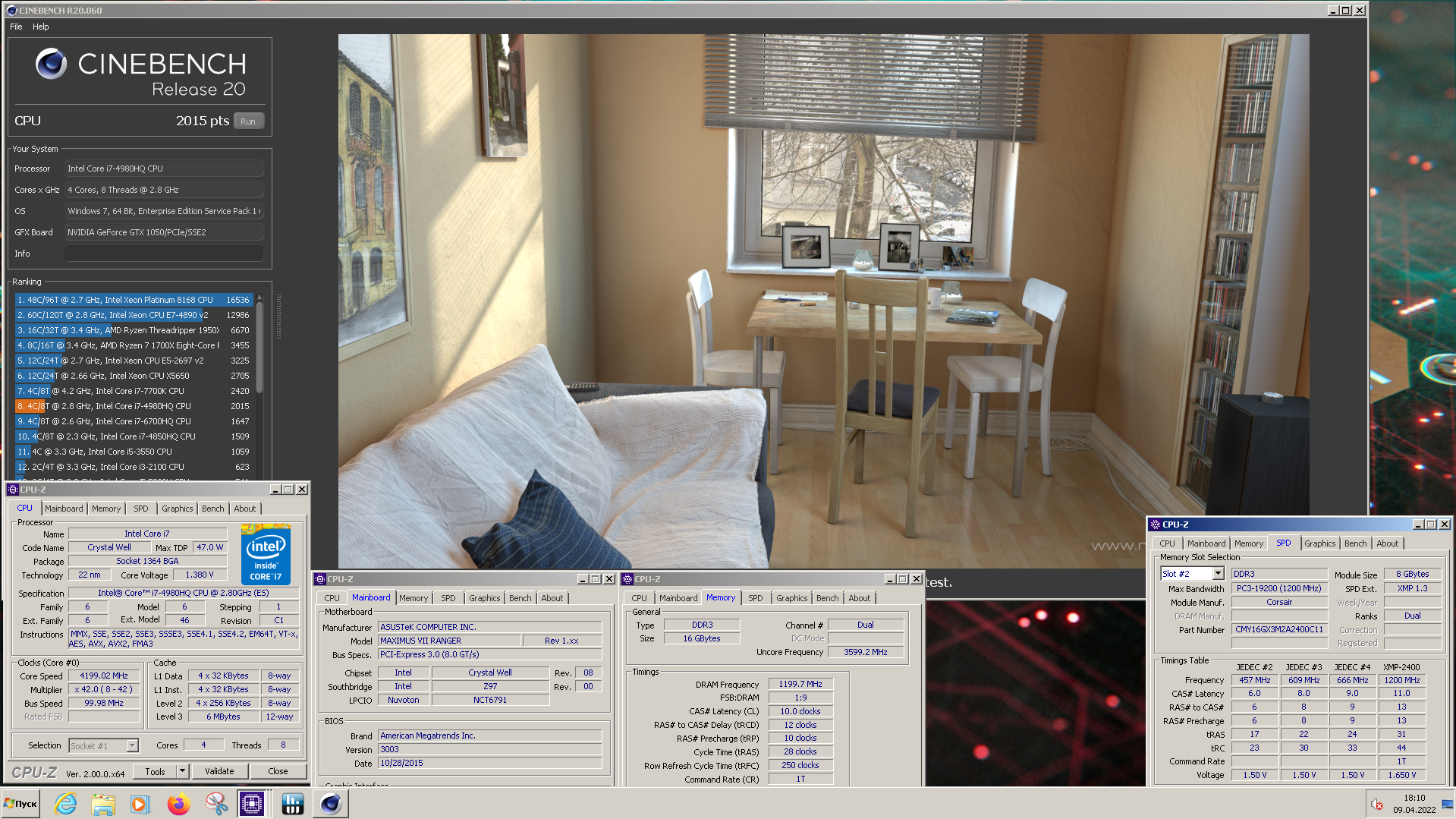
Task: Run the Cinebench CPU test
Action: pyautogui.click(x=248, y=121)
